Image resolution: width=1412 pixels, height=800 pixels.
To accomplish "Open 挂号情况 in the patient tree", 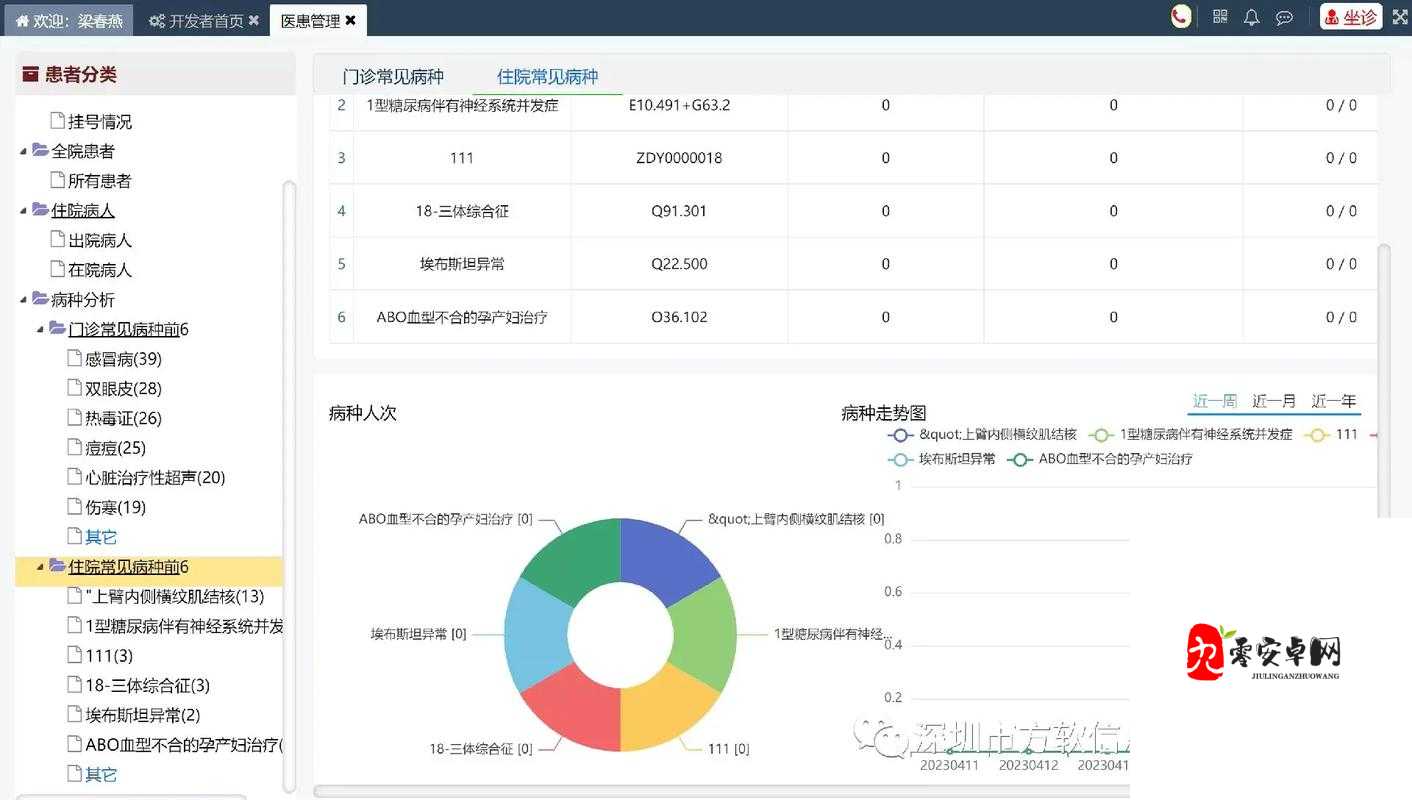I will pos(100,121).
